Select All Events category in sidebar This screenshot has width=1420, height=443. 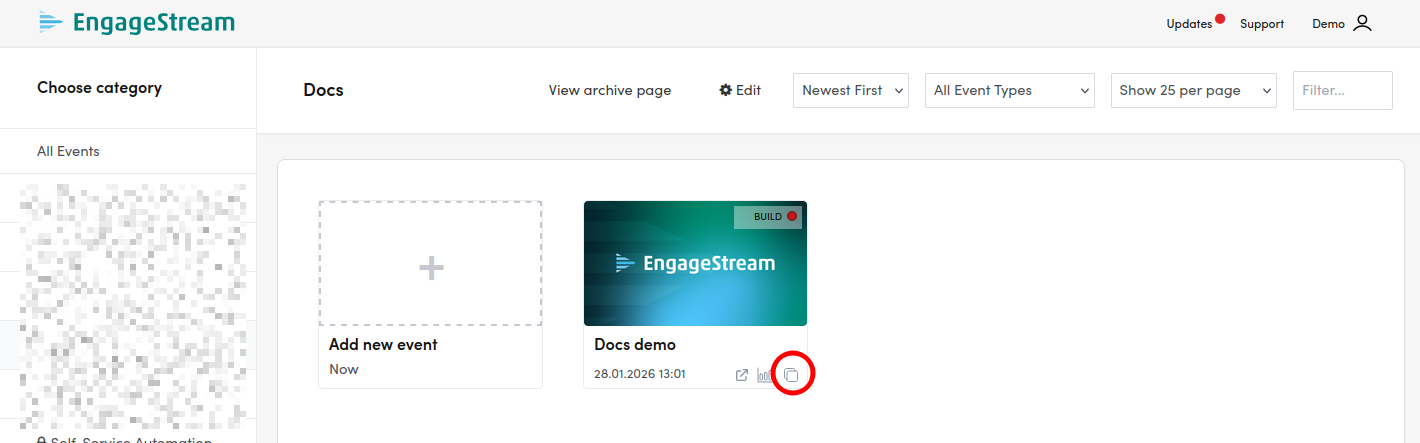(x=68, y=152)
